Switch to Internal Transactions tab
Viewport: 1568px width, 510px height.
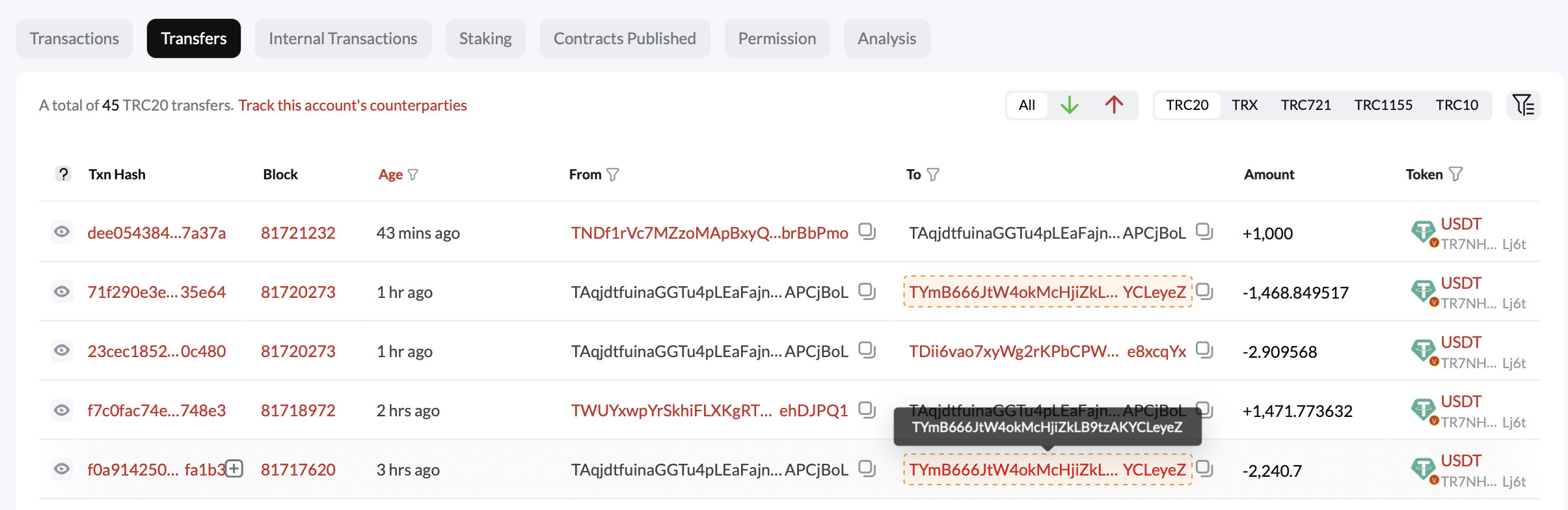click(343, 38)
